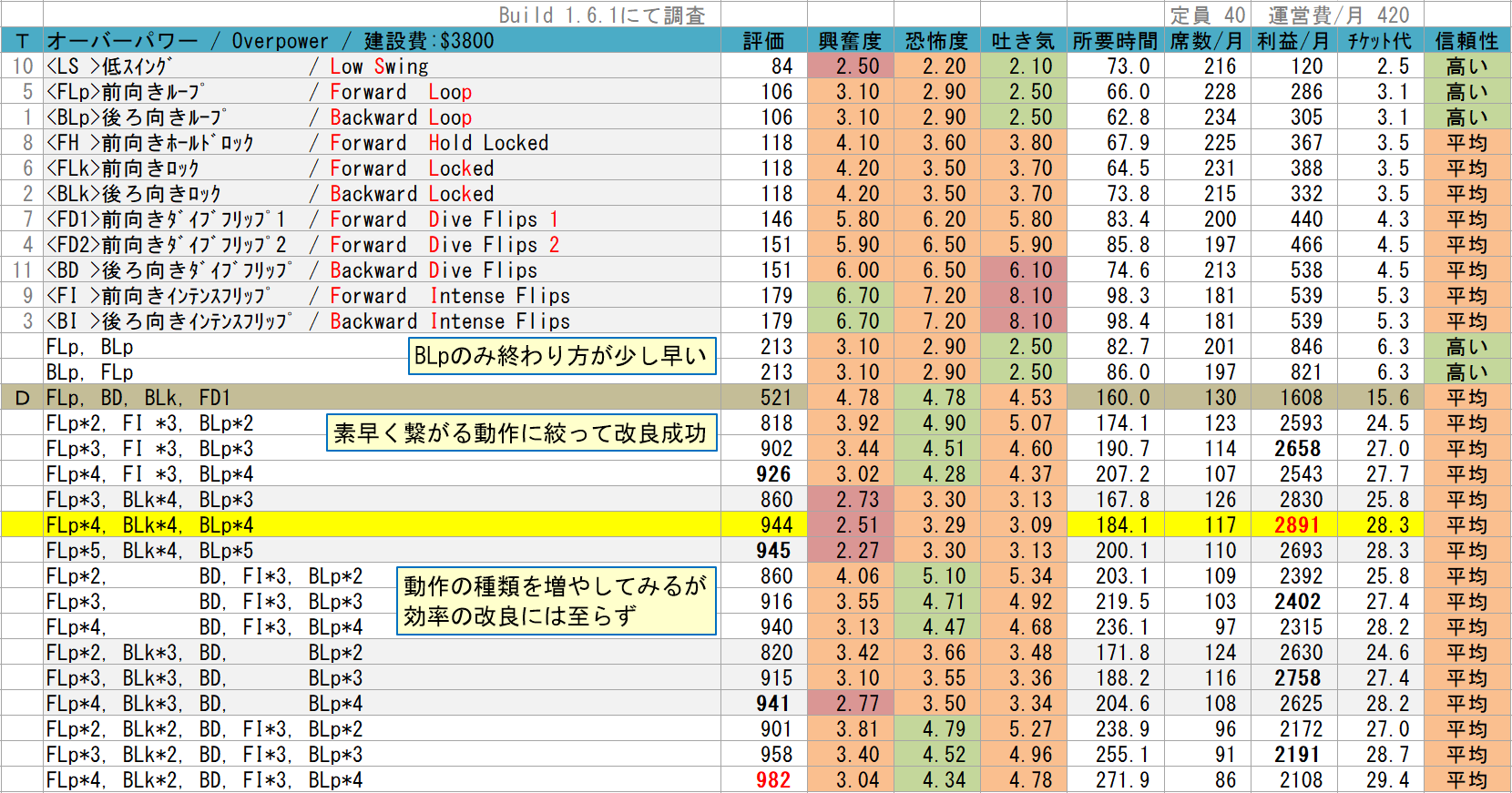Viewport: 1512px width, 793px height.
Task: Click the 興奮度 column header
Action: [x=850, y=41]
